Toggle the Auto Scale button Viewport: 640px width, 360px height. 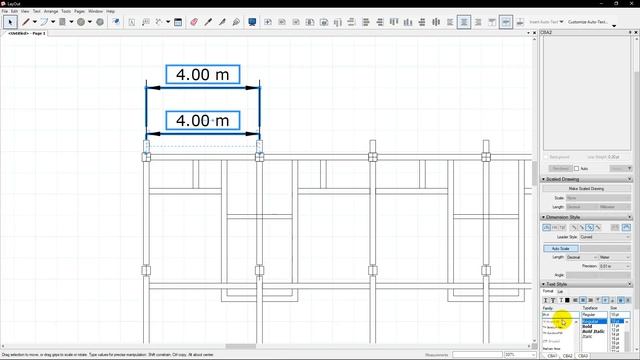click(561, 248)
